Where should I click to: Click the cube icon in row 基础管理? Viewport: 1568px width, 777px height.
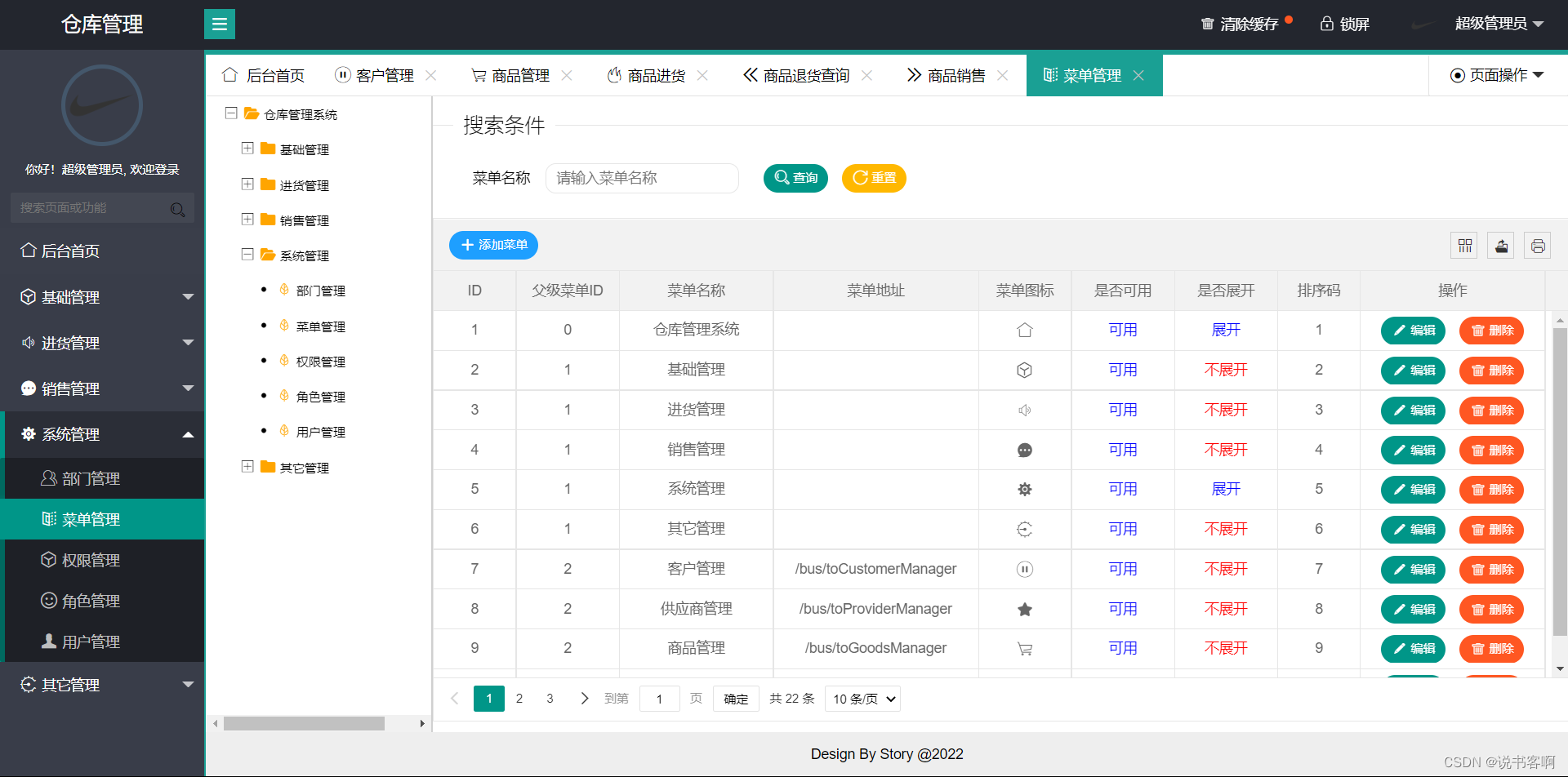(x=1025, y=371)
